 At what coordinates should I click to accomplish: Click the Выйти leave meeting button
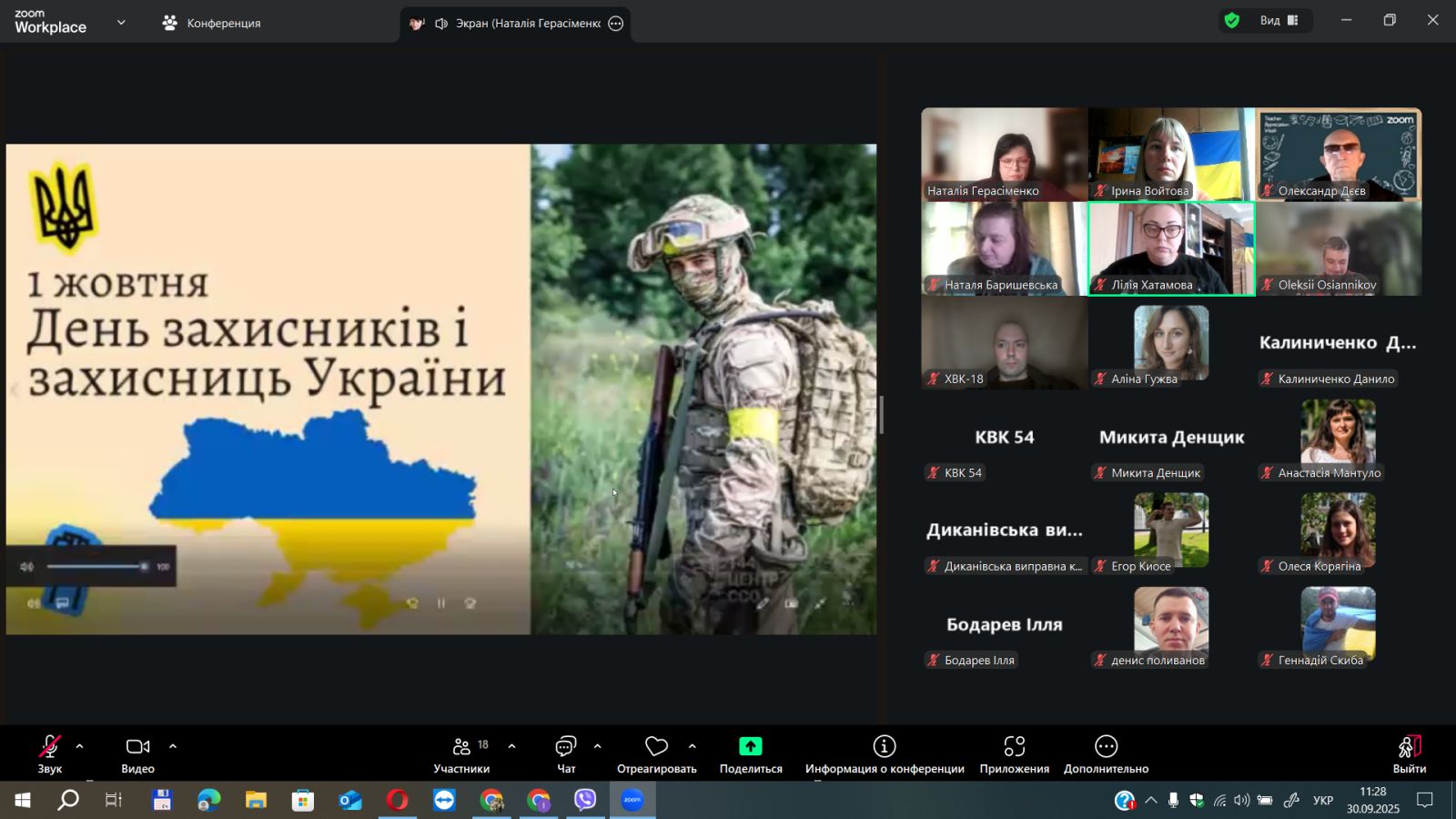pos(1409,754)
